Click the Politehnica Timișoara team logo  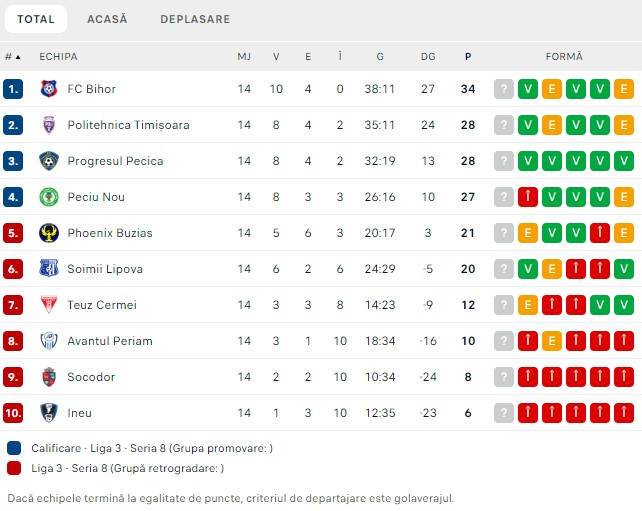point(49,125)
